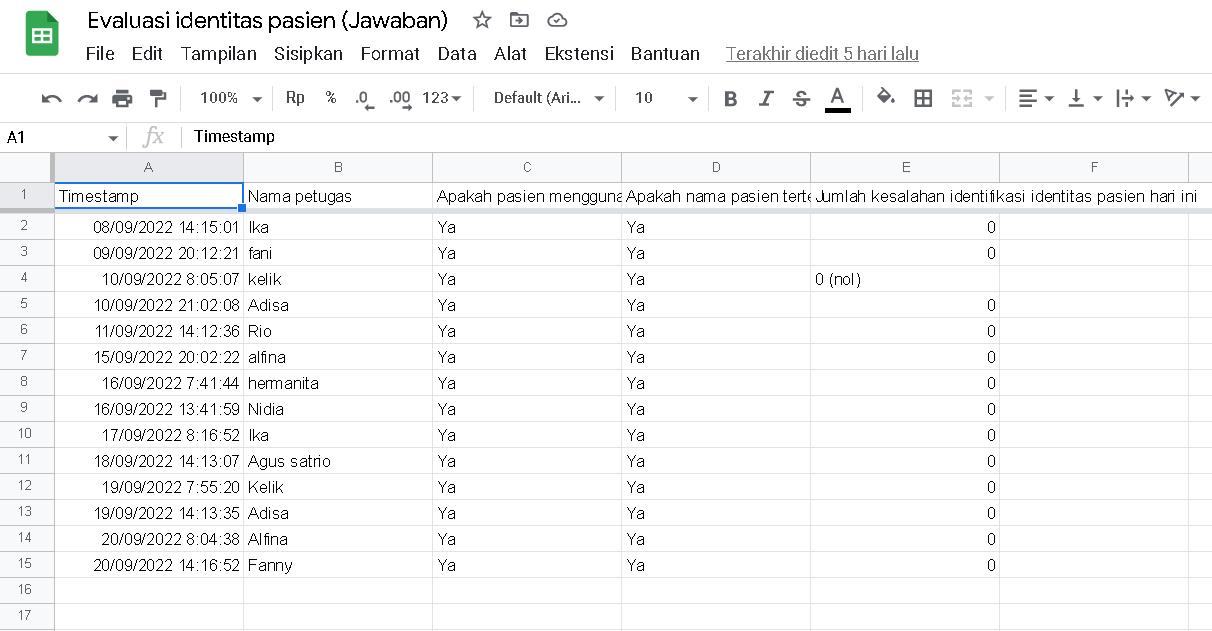Select the cell containing 'Rio'
1212x631 pixels.
point(338,331)
